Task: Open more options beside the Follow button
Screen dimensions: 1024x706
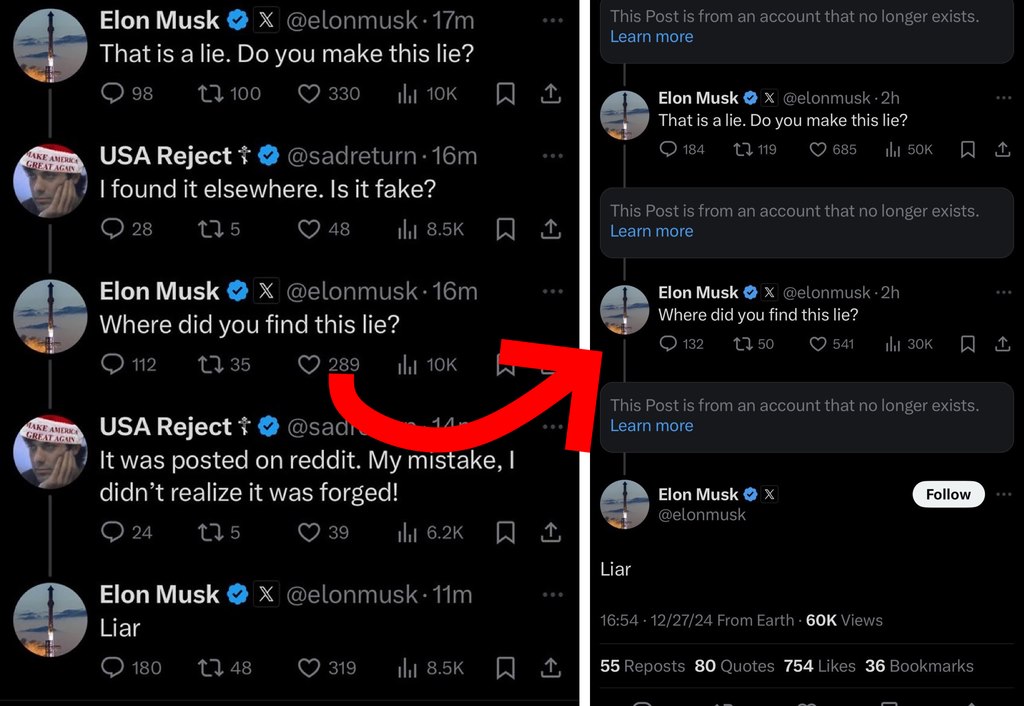Action: pyautogui.click(x=1003, y=494)
